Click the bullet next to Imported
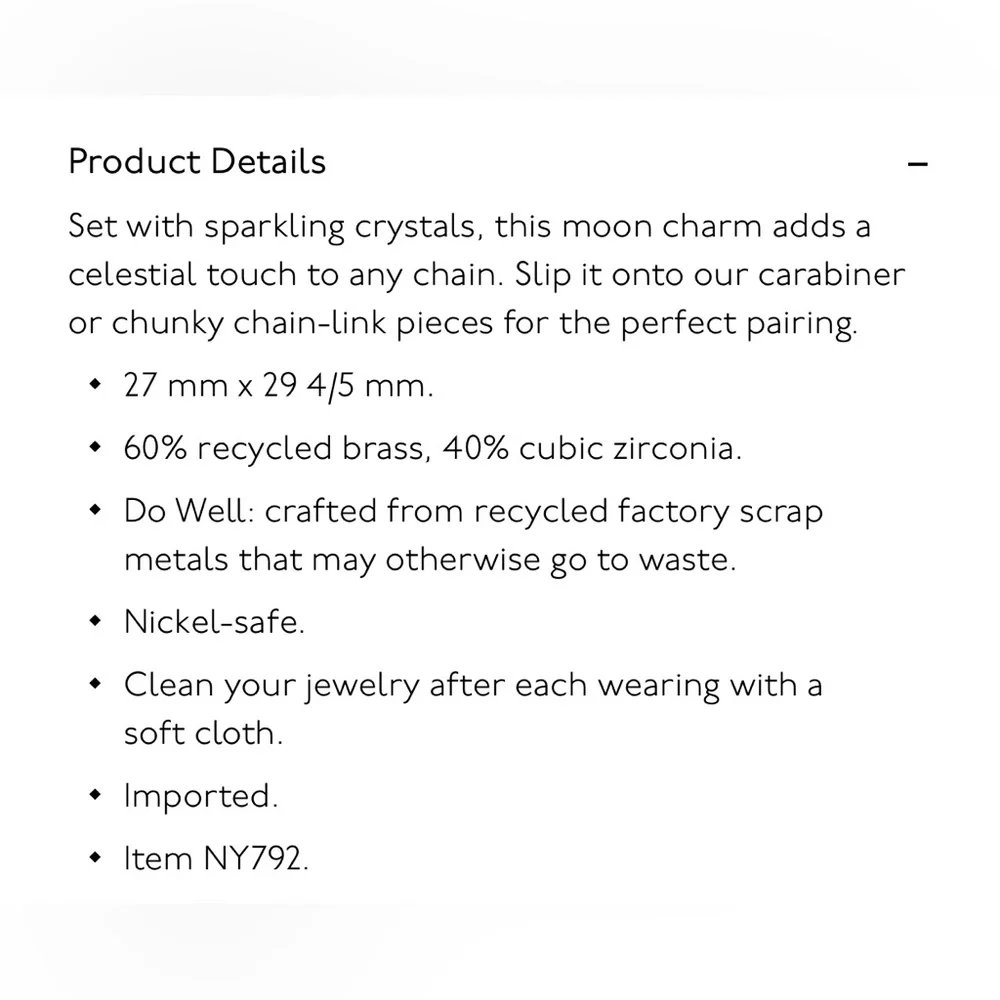1000x1000 pixels. point(96,794)
